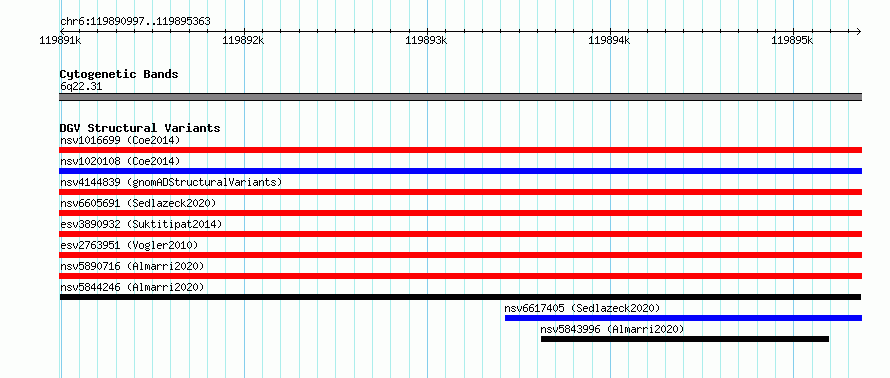Click the 119894k ruler tick label
Screen dimensions: 890x378
pyautogui.click(x=610, y=40)
